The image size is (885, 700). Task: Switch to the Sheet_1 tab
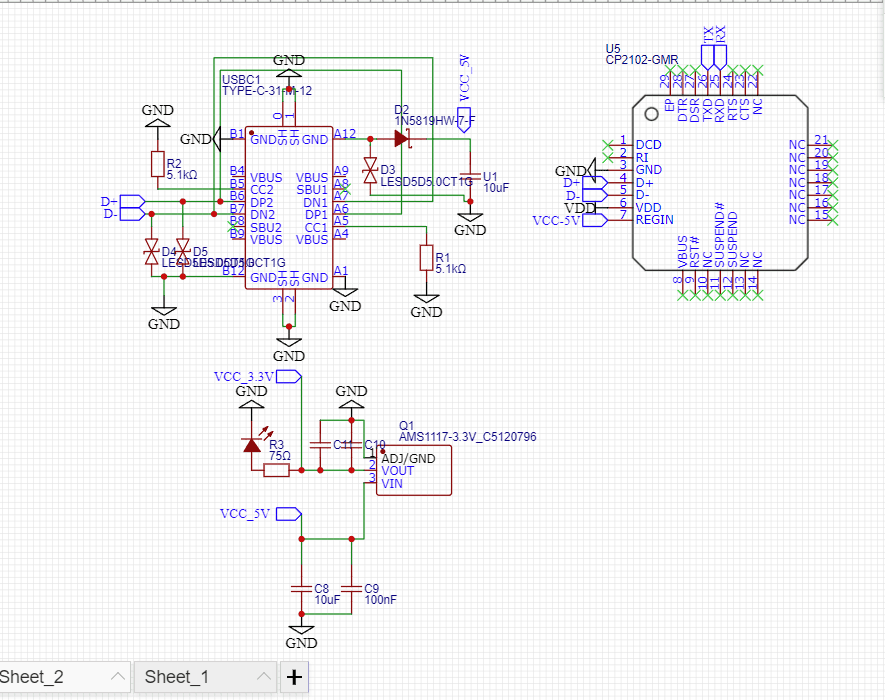pos(177,677)
